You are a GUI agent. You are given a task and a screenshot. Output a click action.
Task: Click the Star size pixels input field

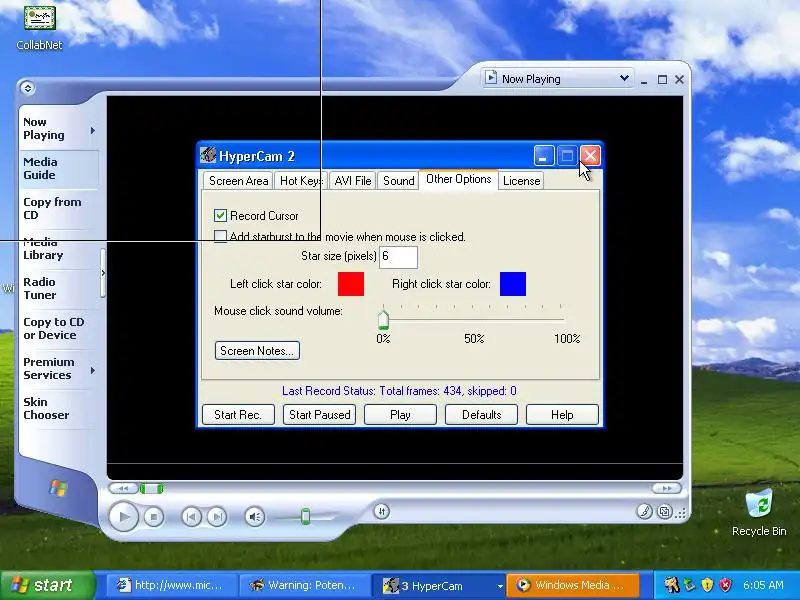point(398,257)
